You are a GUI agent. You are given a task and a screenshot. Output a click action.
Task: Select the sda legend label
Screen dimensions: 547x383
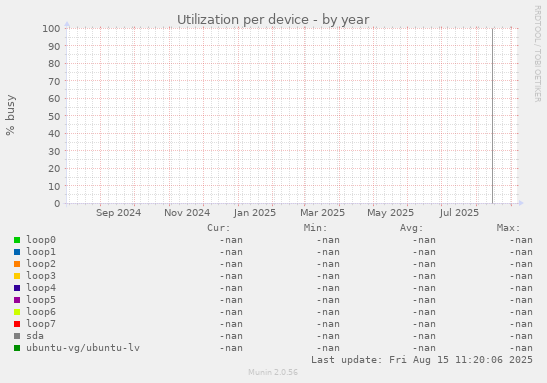tap(35, 336)
